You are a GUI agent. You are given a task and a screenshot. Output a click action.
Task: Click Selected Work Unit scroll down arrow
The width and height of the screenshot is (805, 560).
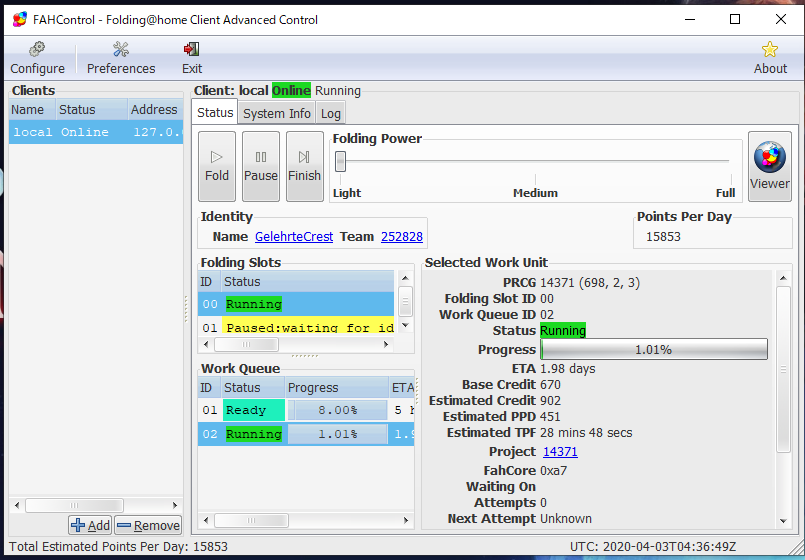(x=783, y=522)
